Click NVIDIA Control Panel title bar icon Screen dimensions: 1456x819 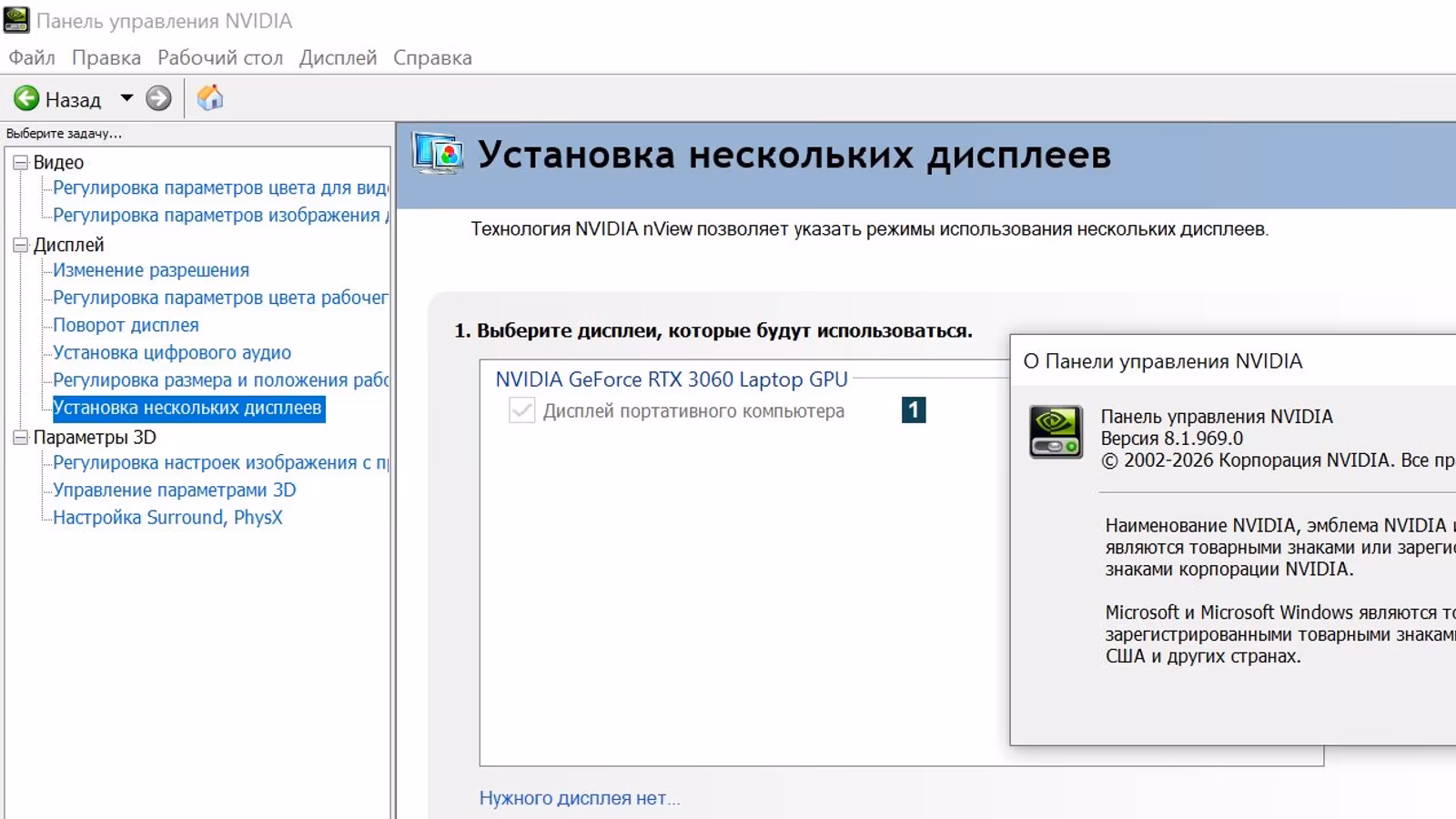pyautogui.click(x=16, y=20)
